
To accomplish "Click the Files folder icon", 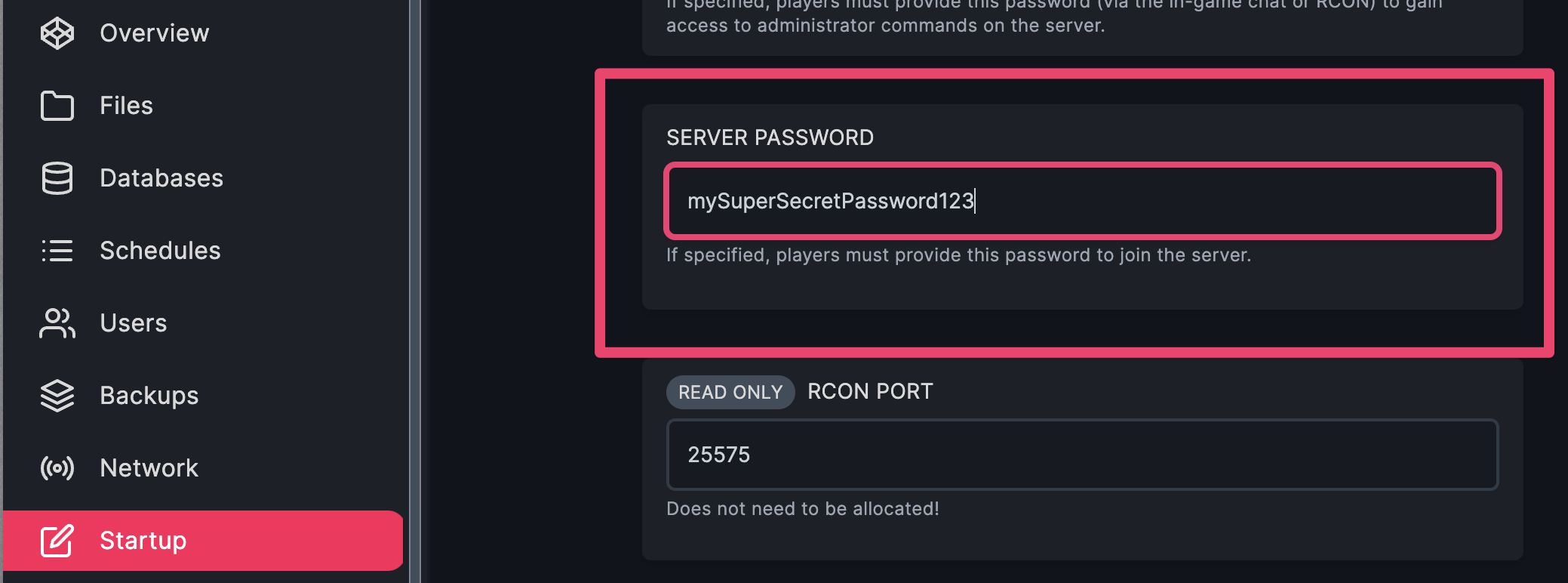I will point(57,106).
